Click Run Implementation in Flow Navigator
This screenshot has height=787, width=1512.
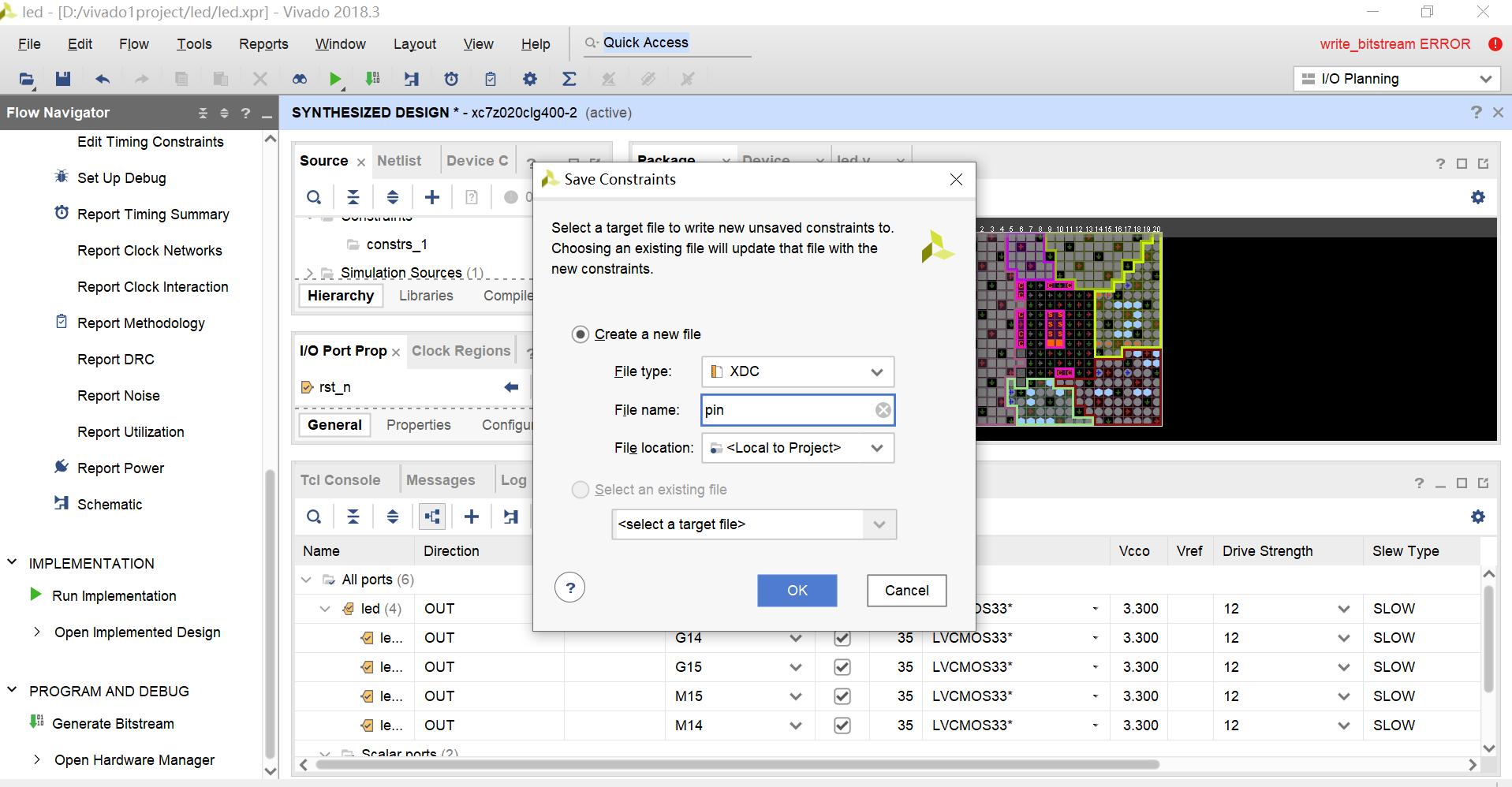(x=114, y=596)
